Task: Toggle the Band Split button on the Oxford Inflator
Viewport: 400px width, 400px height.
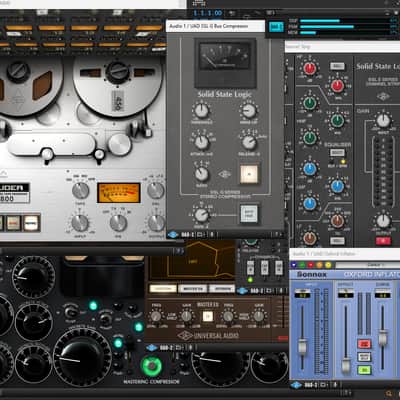Action: click(364, 357)
